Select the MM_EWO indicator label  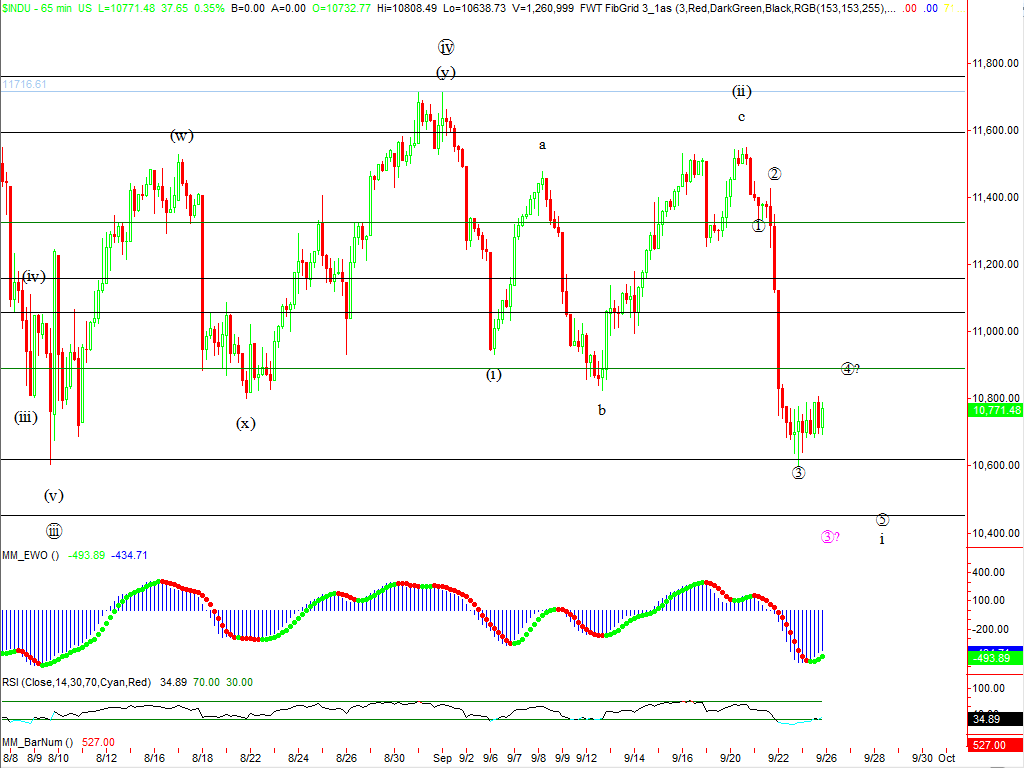30,555
